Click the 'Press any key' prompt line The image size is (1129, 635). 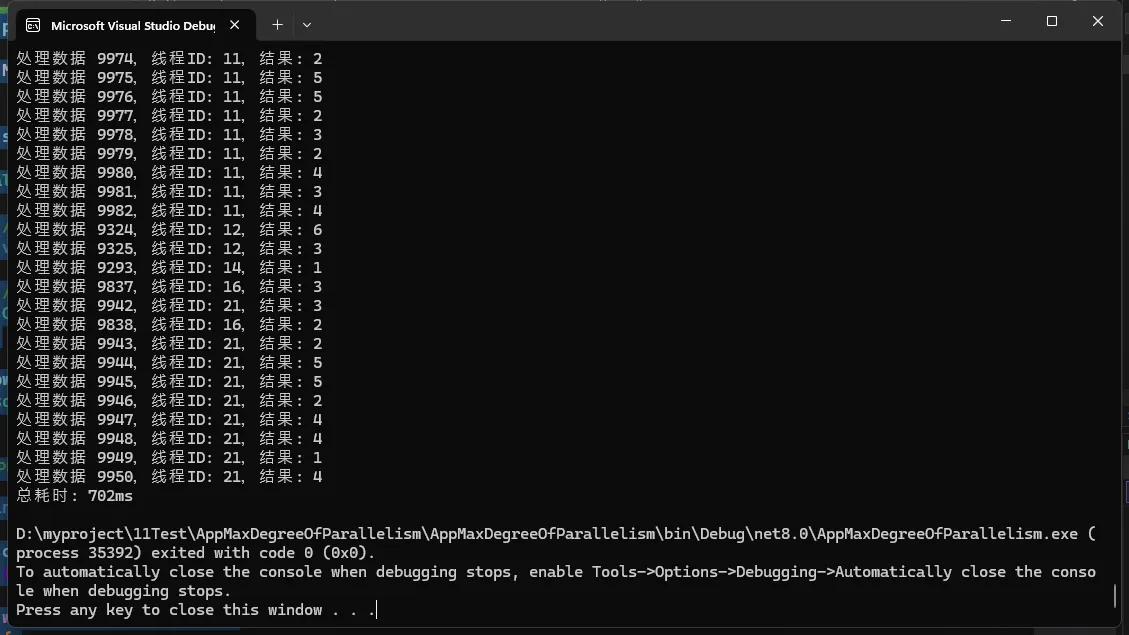[196, 610]
